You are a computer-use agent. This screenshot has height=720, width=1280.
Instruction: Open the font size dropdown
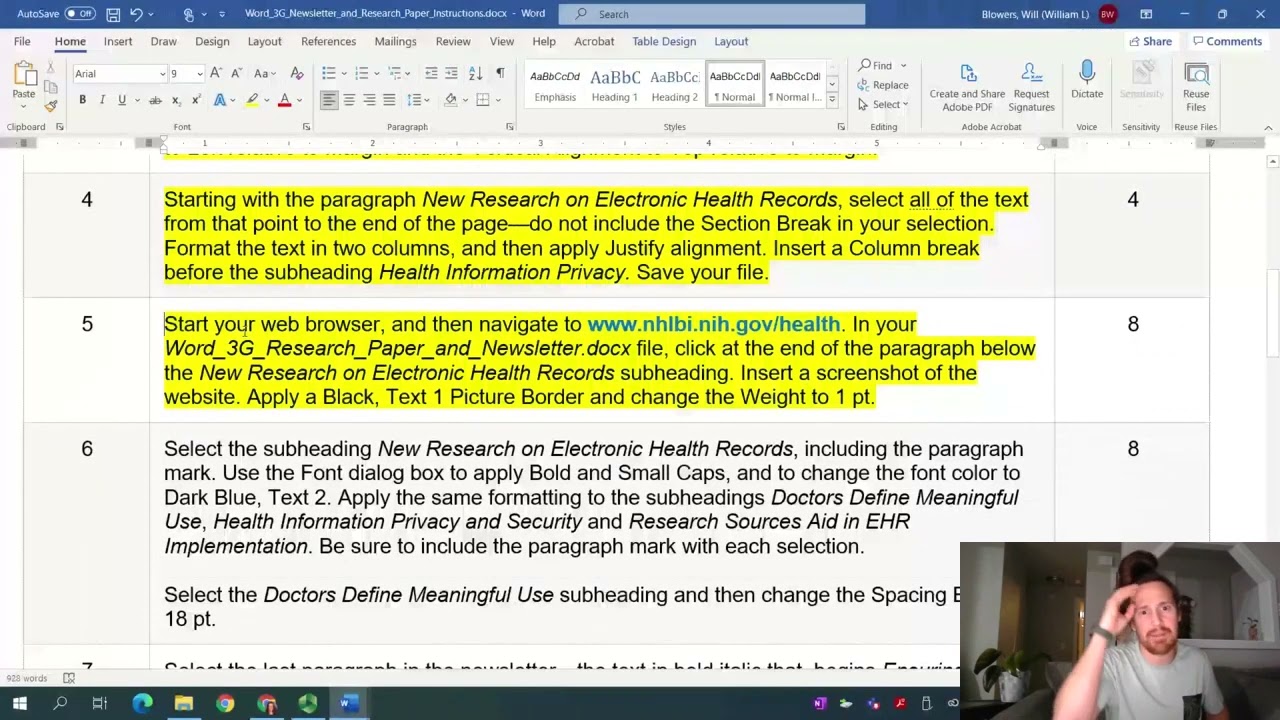pyautogui.click(x=200, y=74)
